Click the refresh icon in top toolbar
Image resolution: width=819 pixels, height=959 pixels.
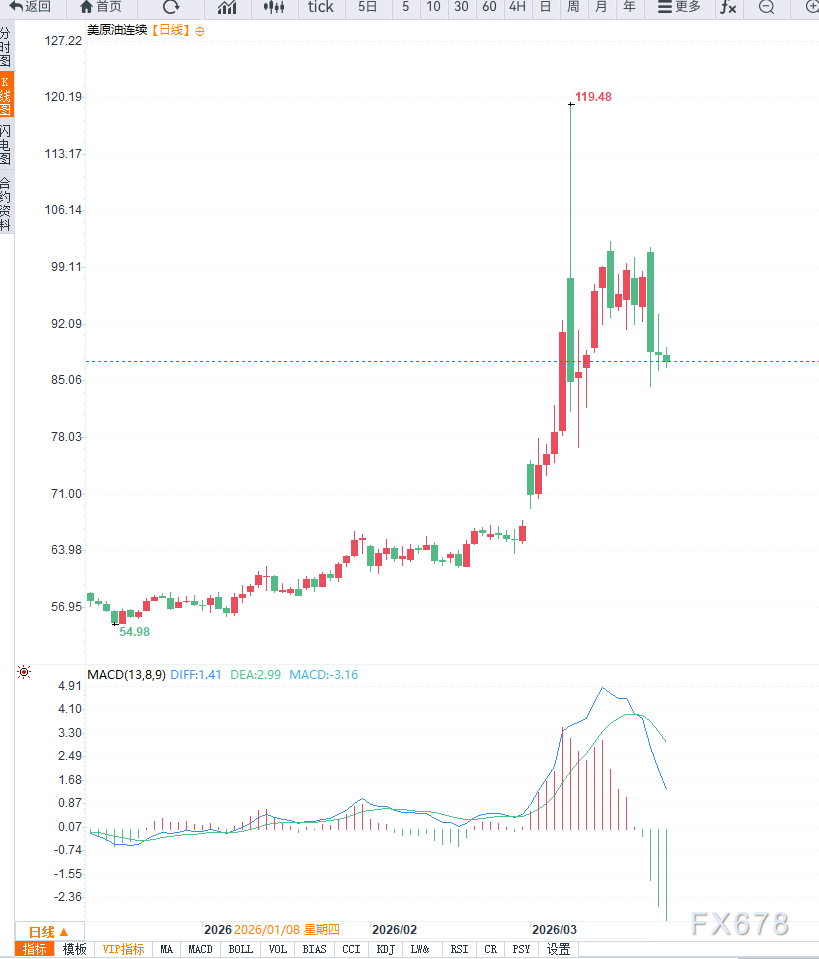coord(171,7)
